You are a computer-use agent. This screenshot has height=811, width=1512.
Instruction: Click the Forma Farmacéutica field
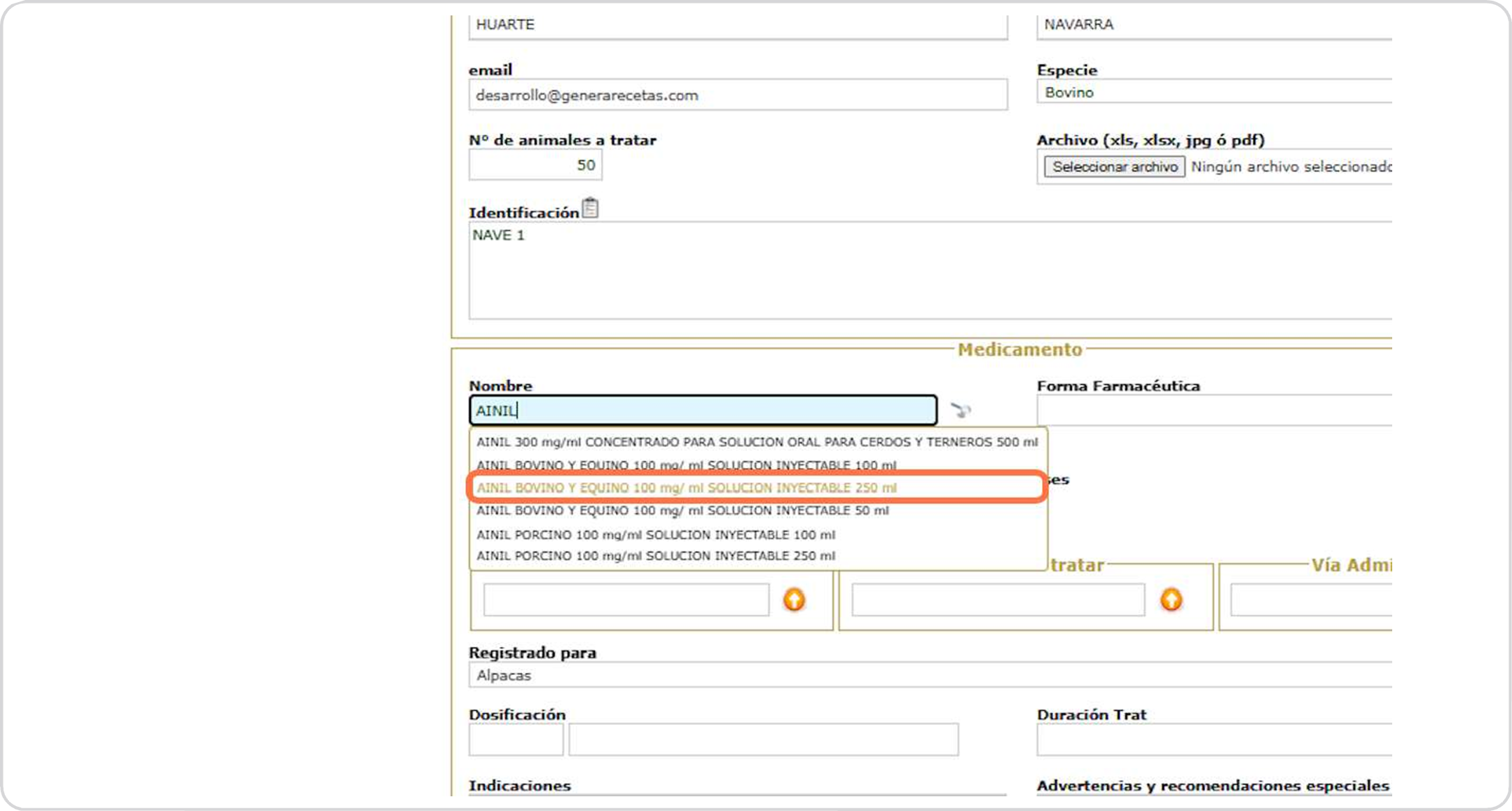[x=1214, y=410]
